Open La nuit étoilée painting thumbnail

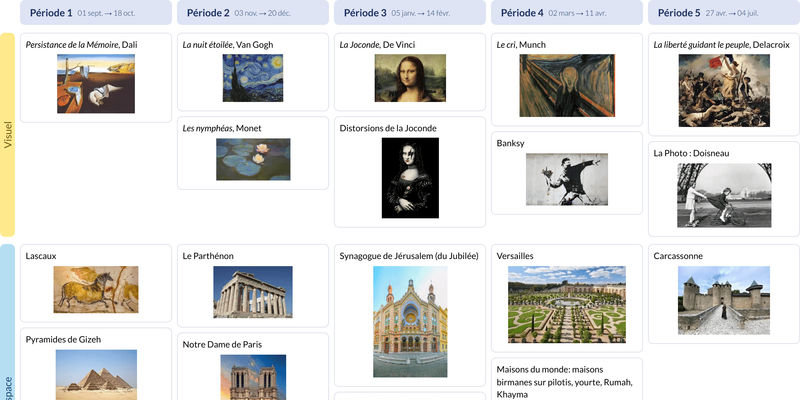[x=253, y=78]
